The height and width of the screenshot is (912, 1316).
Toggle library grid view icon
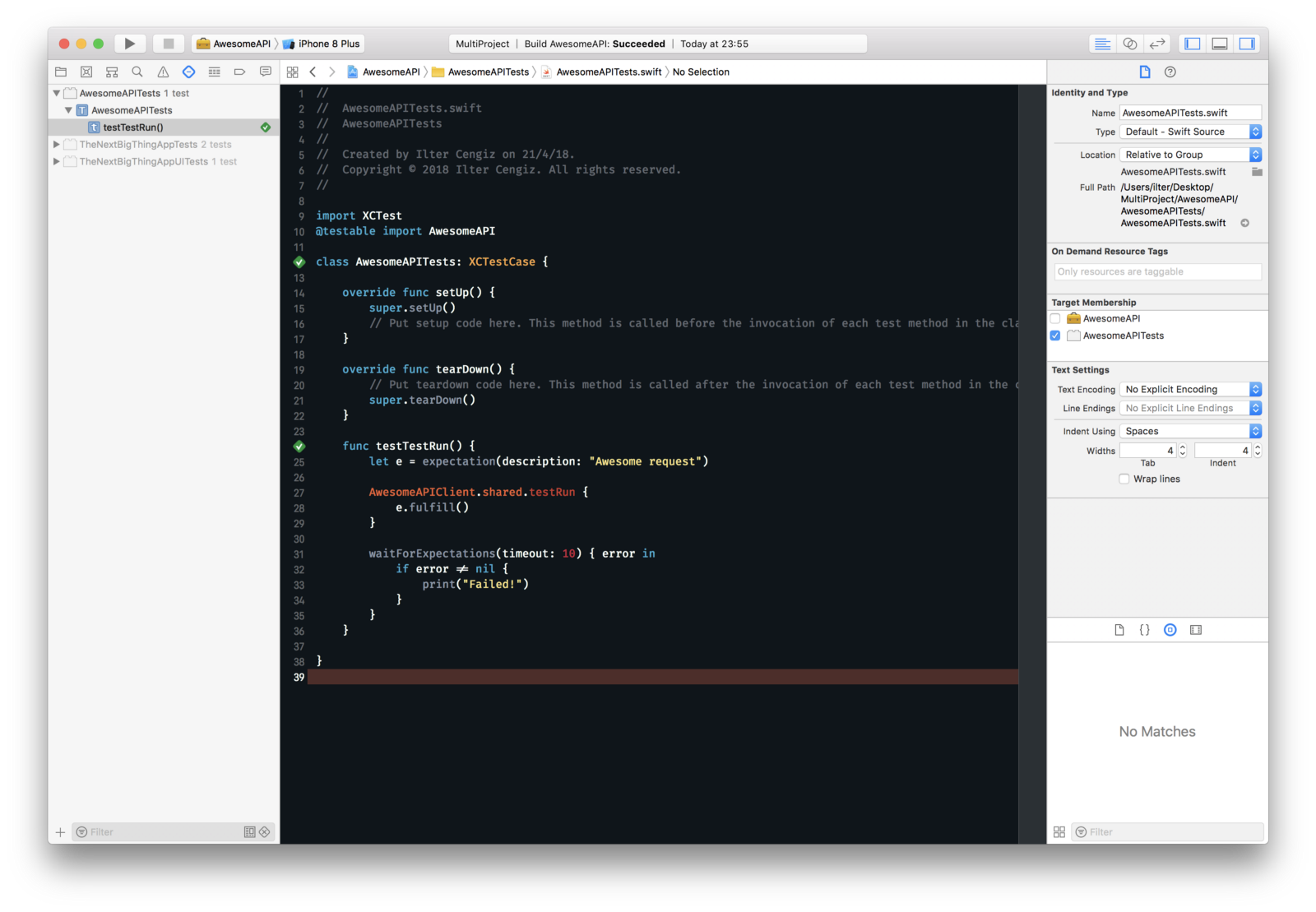pos(1059,832)
